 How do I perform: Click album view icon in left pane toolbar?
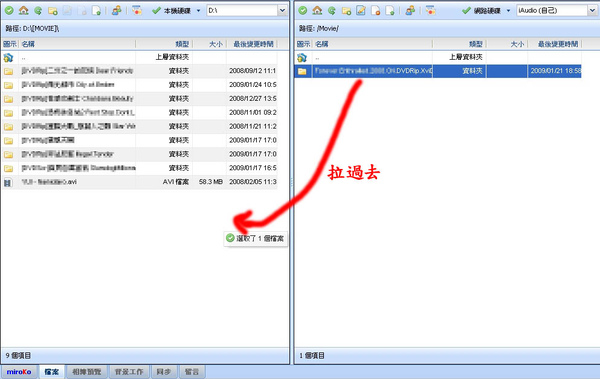tap(137, 11)
